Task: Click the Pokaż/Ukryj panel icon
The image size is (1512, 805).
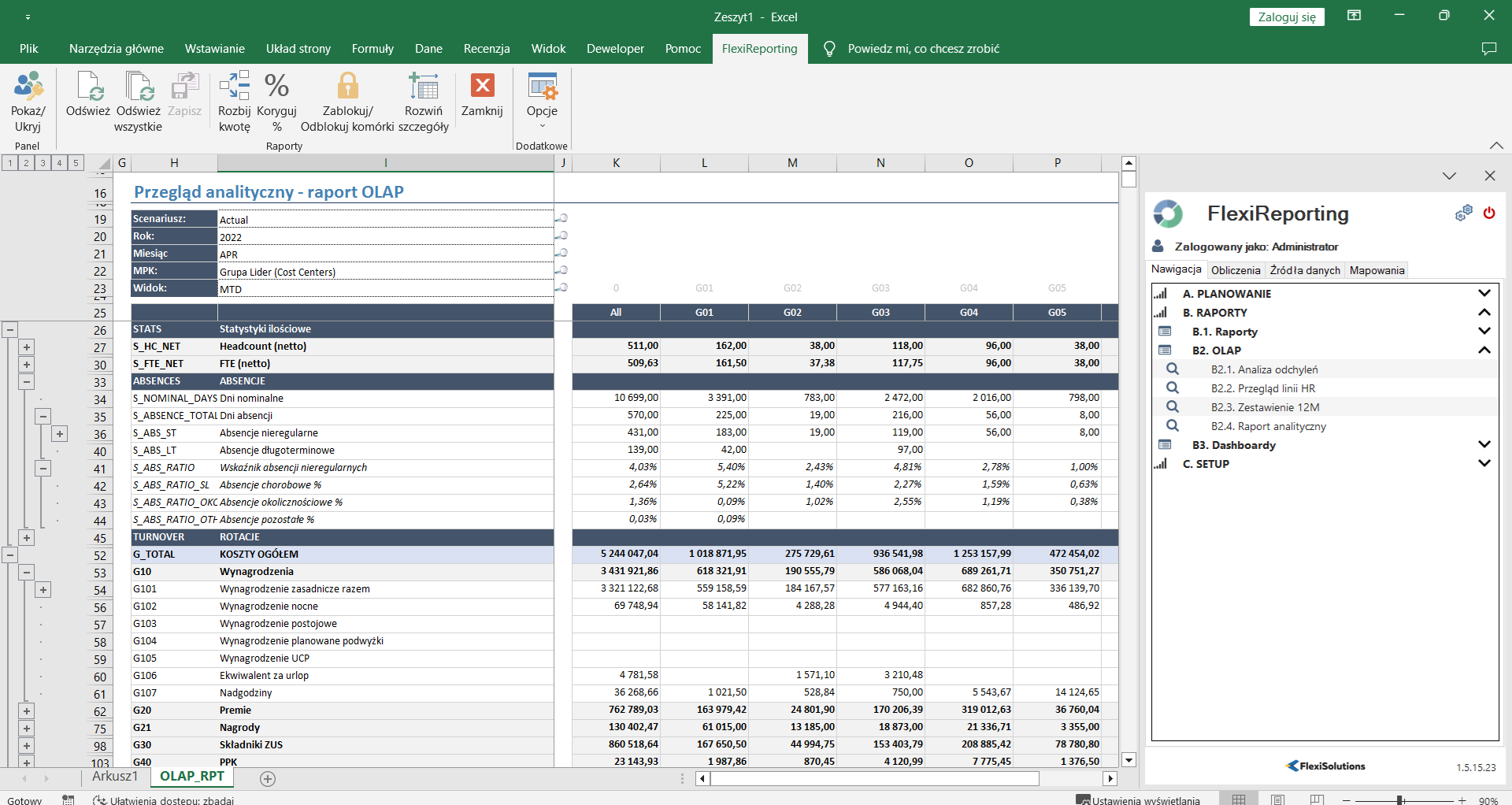Action: (x=28, y=87)
